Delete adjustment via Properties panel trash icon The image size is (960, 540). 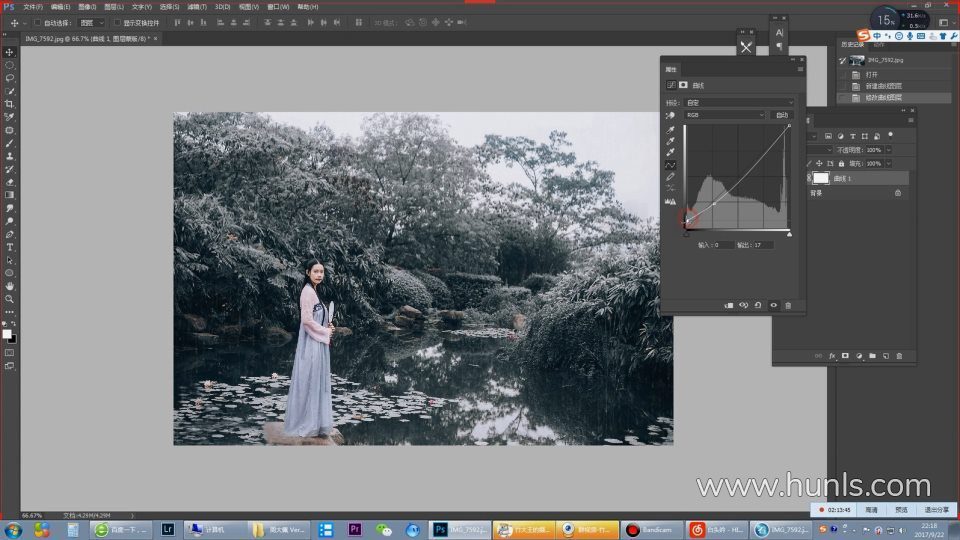[x=788, y=305]
